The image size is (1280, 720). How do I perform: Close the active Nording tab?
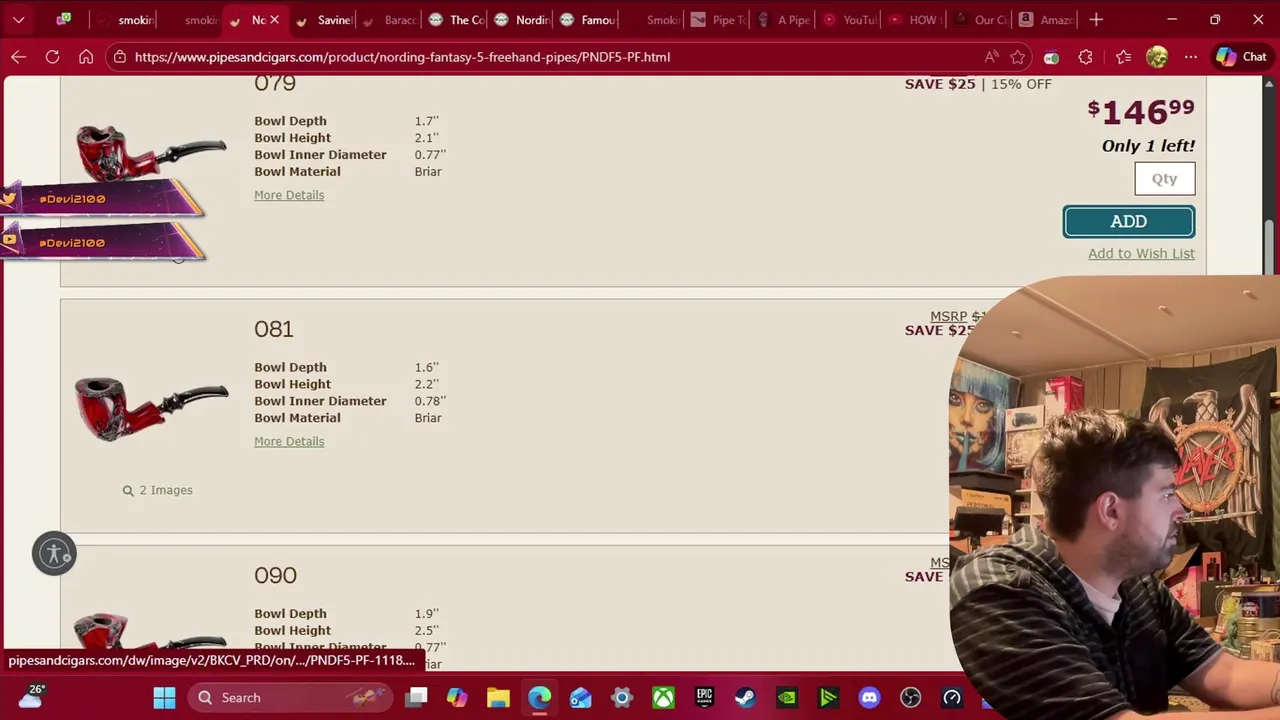(274, 19)
